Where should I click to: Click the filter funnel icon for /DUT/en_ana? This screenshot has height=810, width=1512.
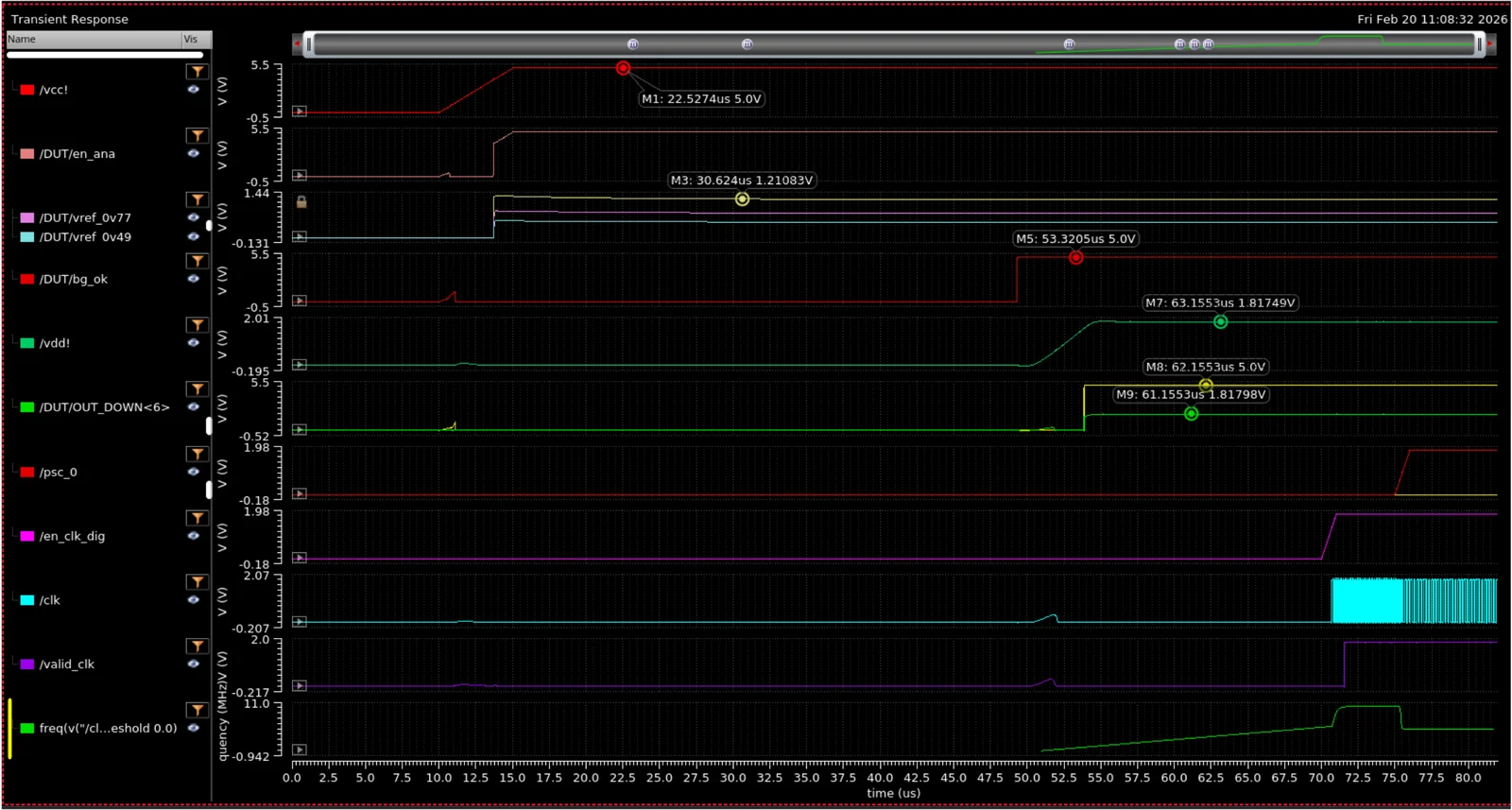point(197,136)
